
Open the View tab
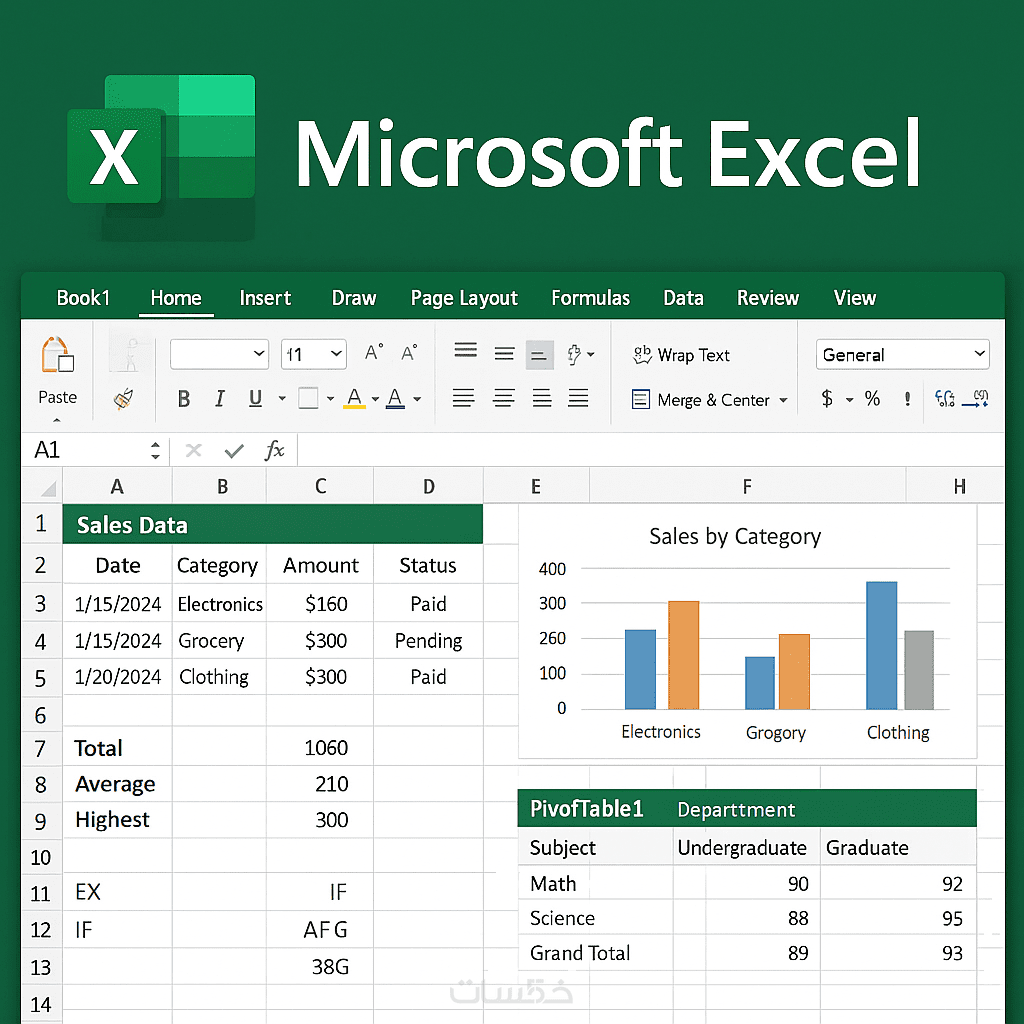(855, 298)
